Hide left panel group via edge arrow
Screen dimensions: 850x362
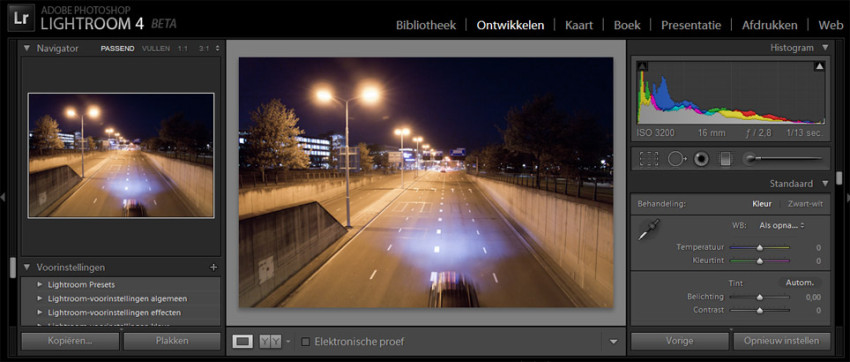coord(3,197)
